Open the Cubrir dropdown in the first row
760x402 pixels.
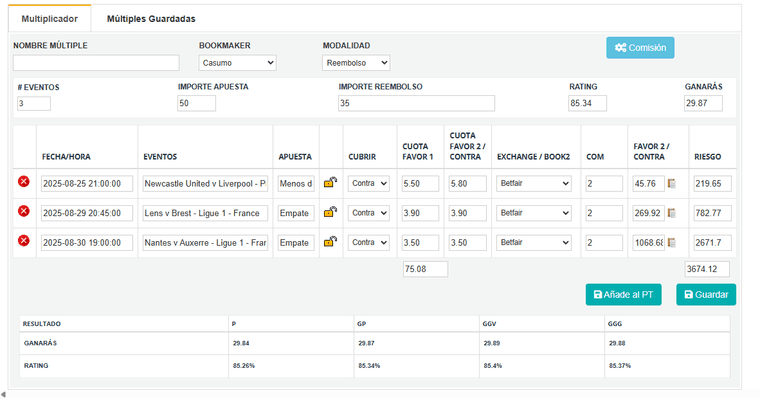point(368,184)
